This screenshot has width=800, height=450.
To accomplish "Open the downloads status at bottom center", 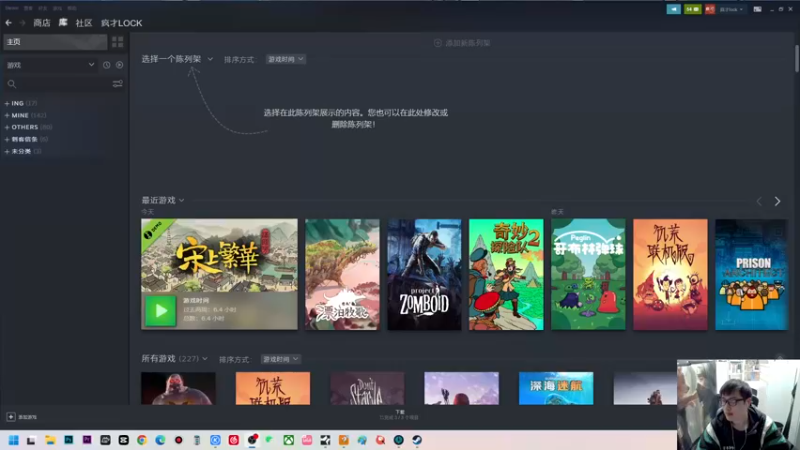I will pos(399,415).
